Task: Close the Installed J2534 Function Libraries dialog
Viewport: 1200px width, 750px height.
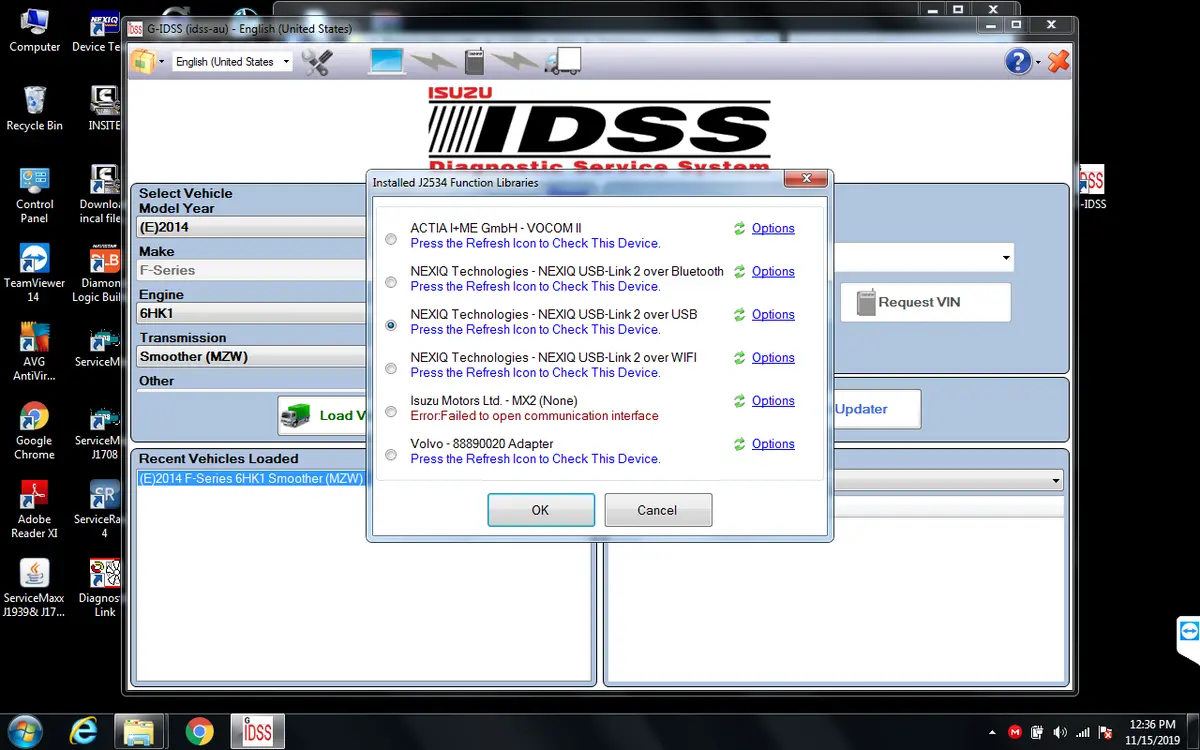Action: tap(805, 179)
